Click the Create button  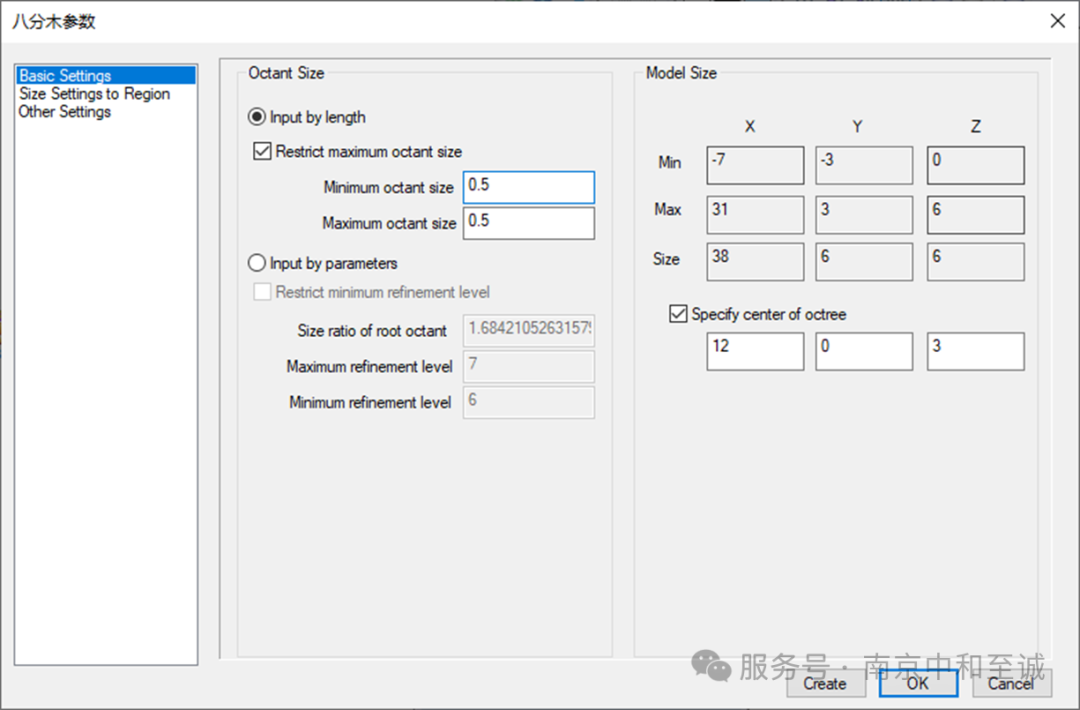(826, 683)
